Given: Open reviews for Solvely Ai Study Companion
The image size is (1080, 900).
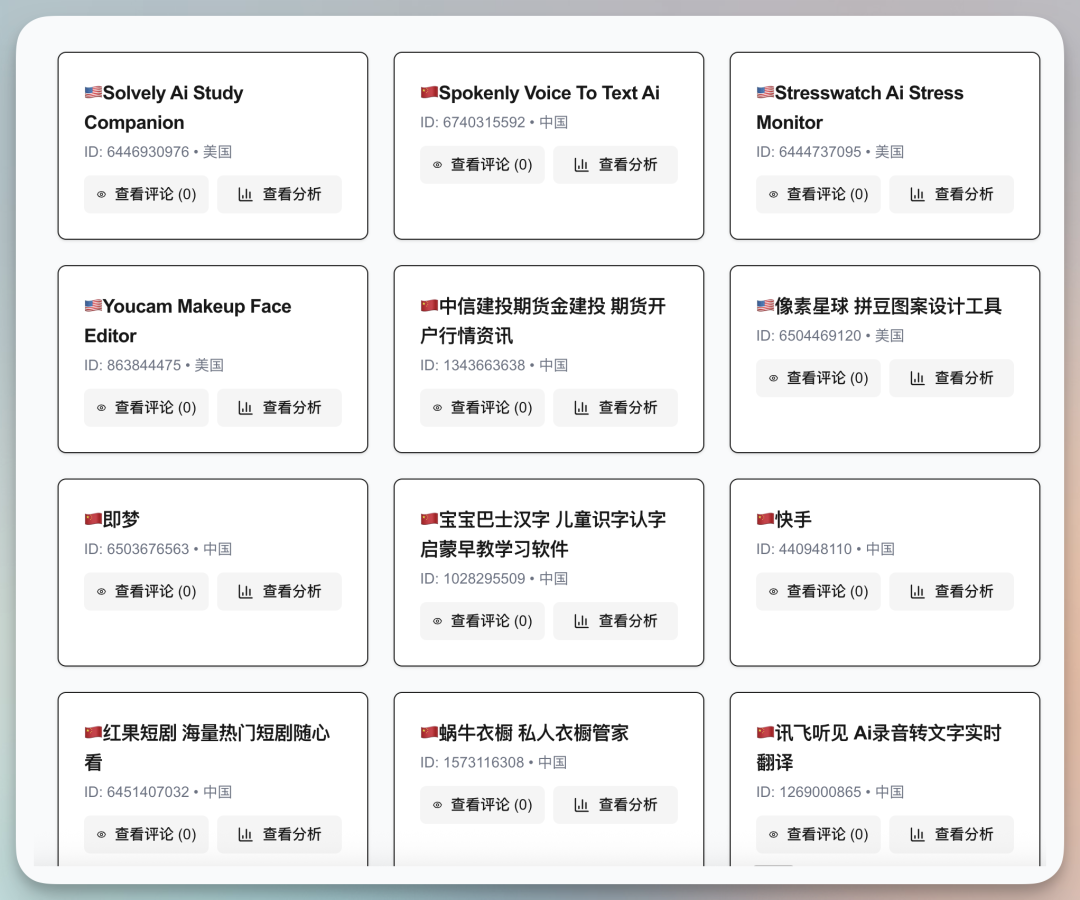Looking at the screenshot, I should point(146,194).
